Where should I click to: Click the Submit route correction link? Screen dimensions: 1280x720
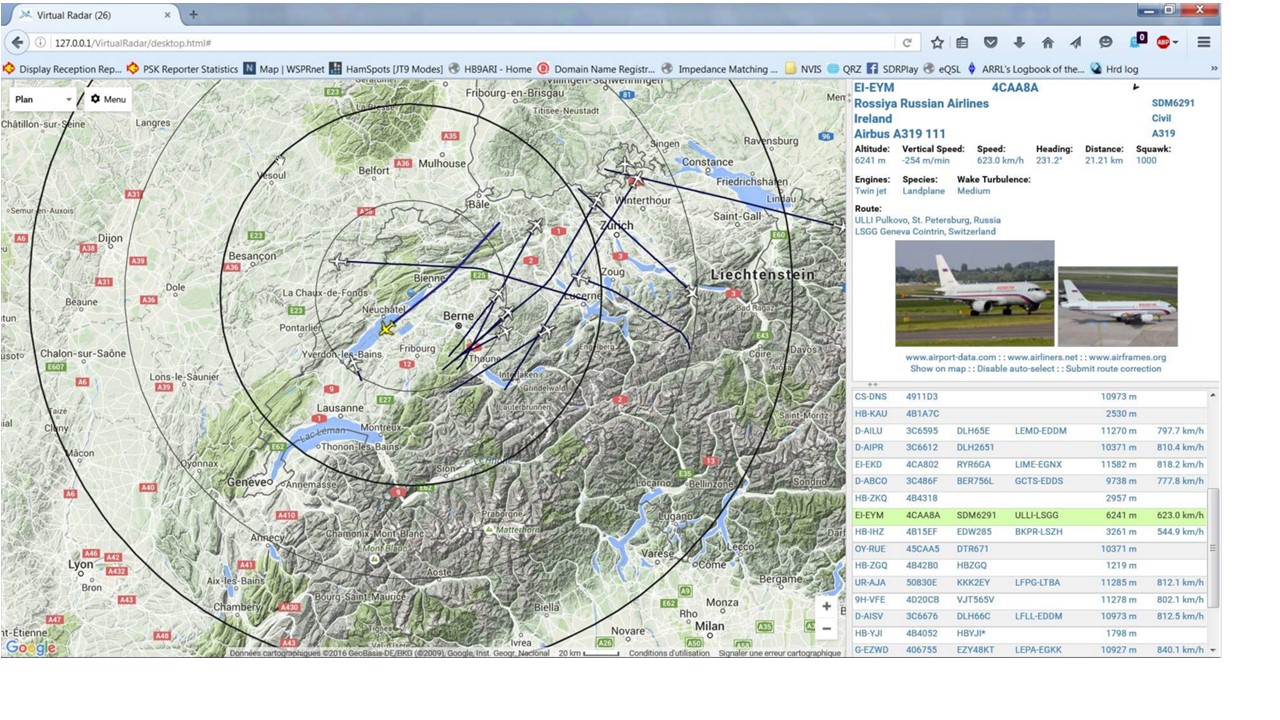pos(1113,369)
